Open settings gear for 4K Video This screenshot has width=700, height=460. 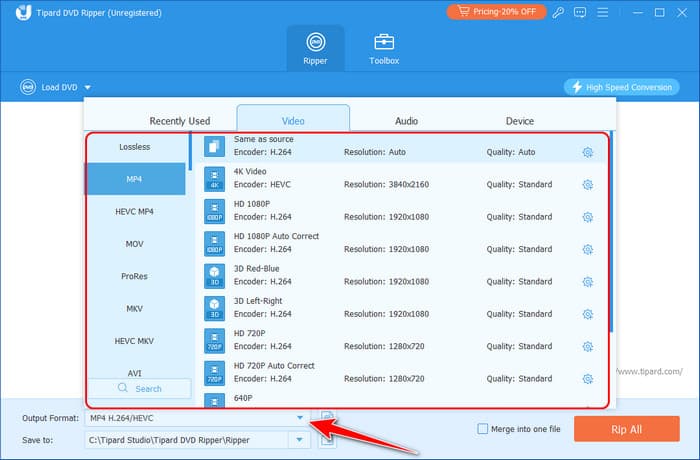coord(588,185)
